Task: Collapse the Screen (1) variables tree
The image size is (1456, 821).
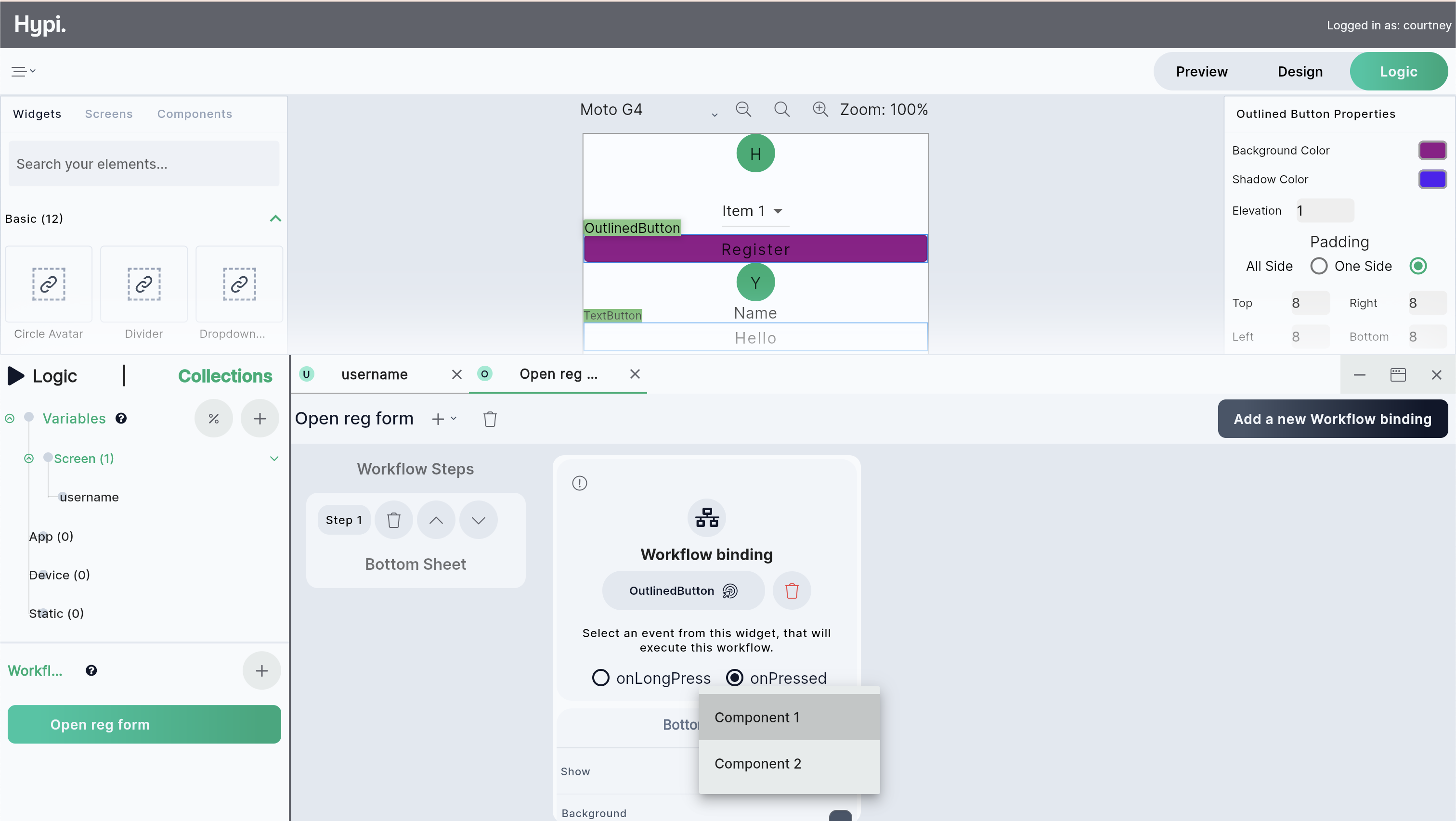Action: point(274,458)
